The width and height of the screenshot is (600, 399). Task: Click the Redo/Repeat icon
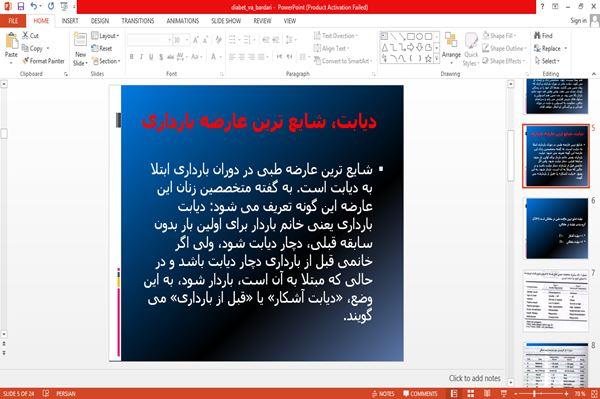(51, 6)
